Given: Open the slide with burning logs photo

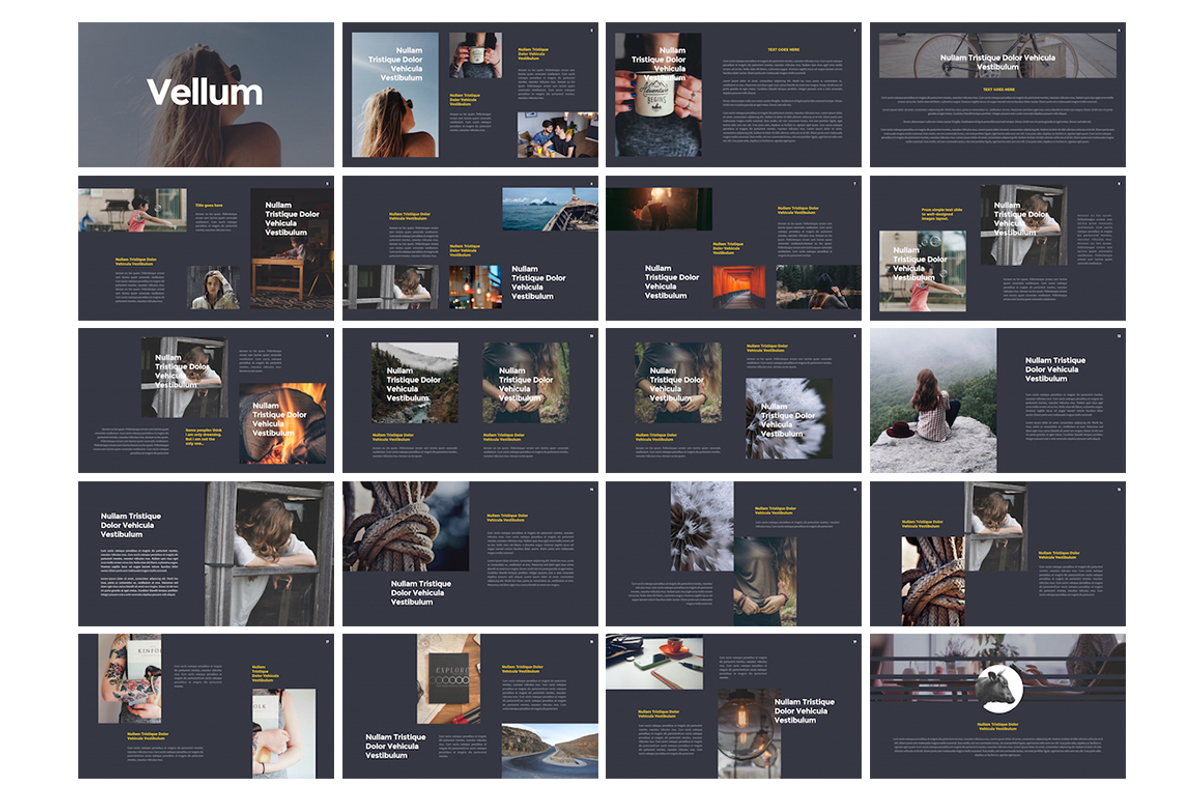Looking at the screenshot, I should (206, 401).
